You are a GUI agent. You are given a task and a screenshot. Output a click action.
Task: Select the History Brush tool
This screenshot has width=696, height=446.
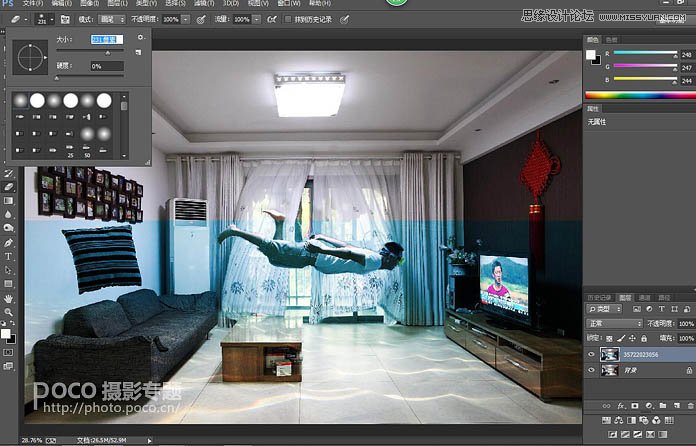point(8,173)
